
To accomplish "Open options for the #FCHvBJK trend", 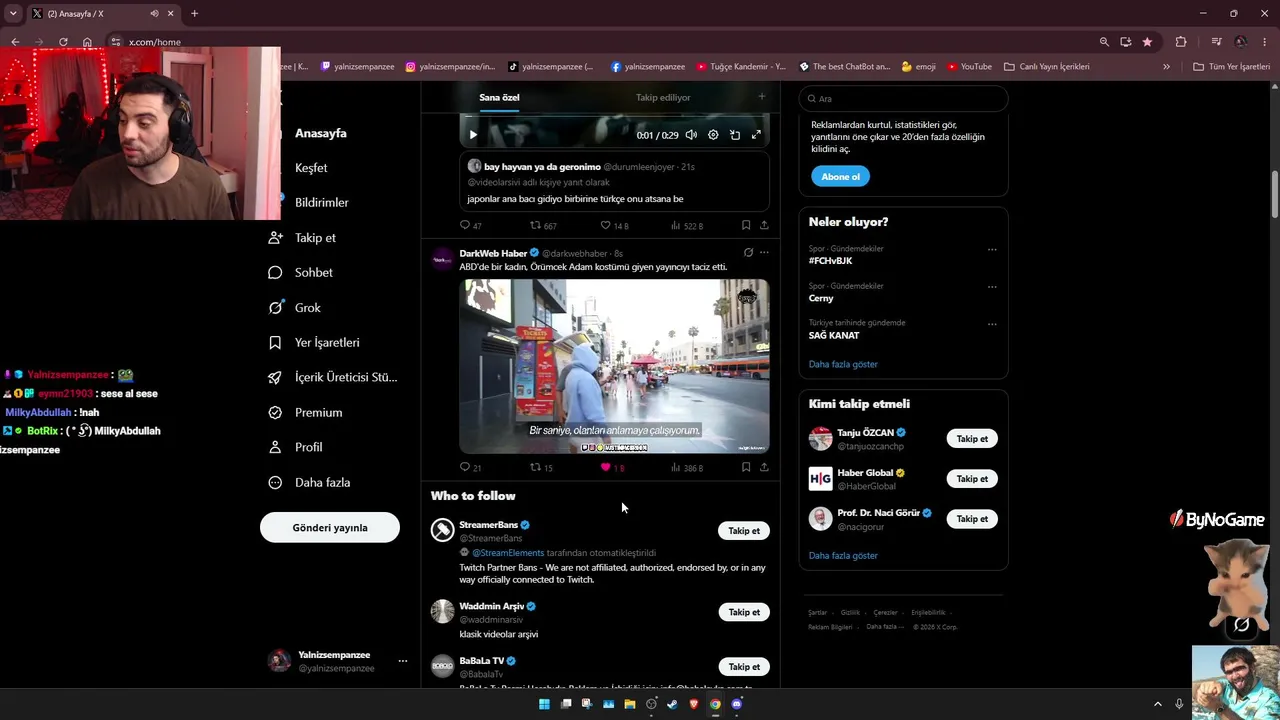I will click(x=992, y=249).
